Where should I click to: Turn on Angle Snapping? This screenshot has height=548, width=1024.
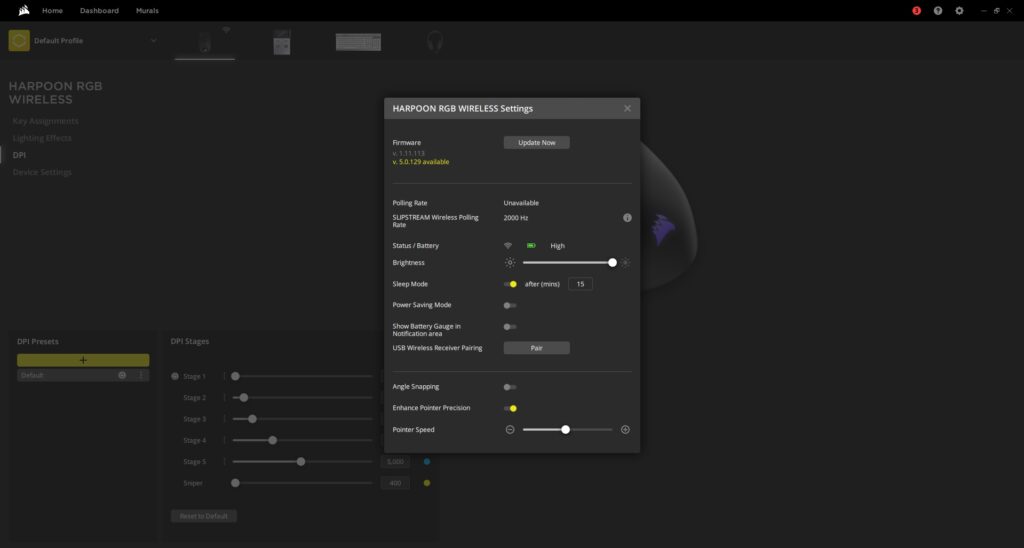click(510, 387)
